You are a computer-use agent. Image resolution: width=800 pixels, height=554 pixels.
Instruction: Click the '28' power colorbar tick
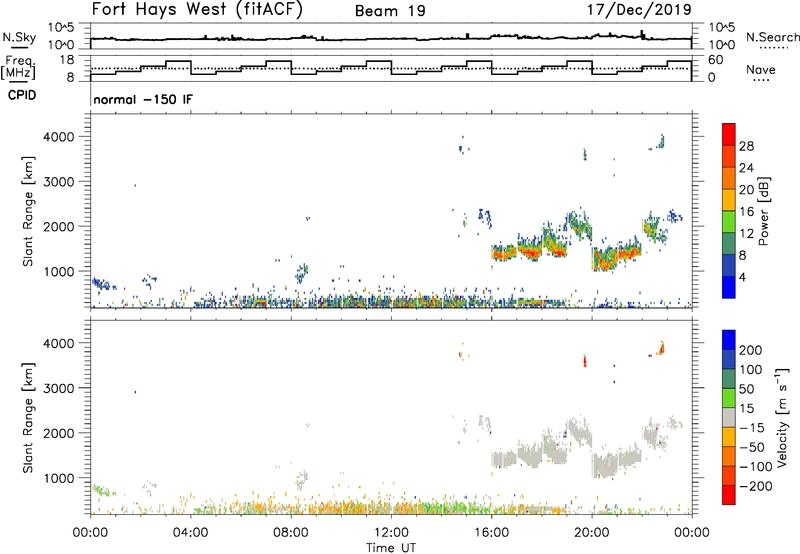pos(746,146)
